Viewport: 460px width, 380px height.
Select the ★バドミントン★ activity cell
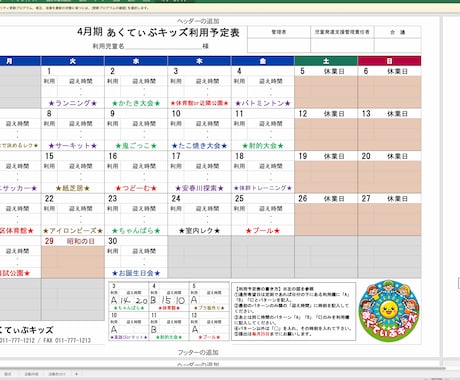pyautogui.click(x=263, y=103)
